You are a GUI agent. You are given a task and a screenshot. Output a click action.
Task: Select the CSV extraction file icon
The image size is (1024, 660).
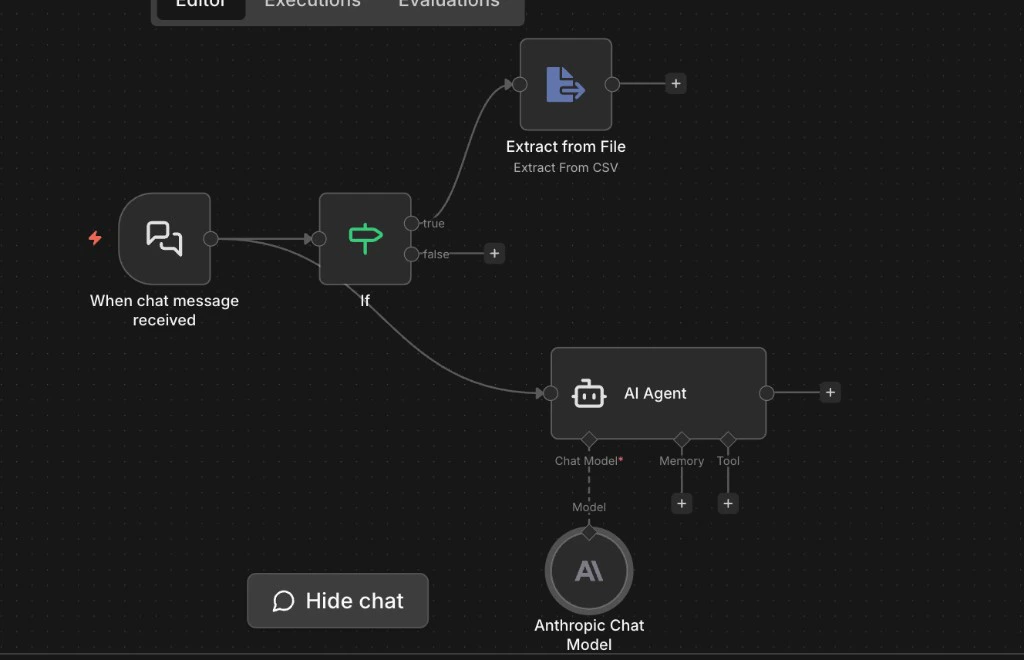565,84
